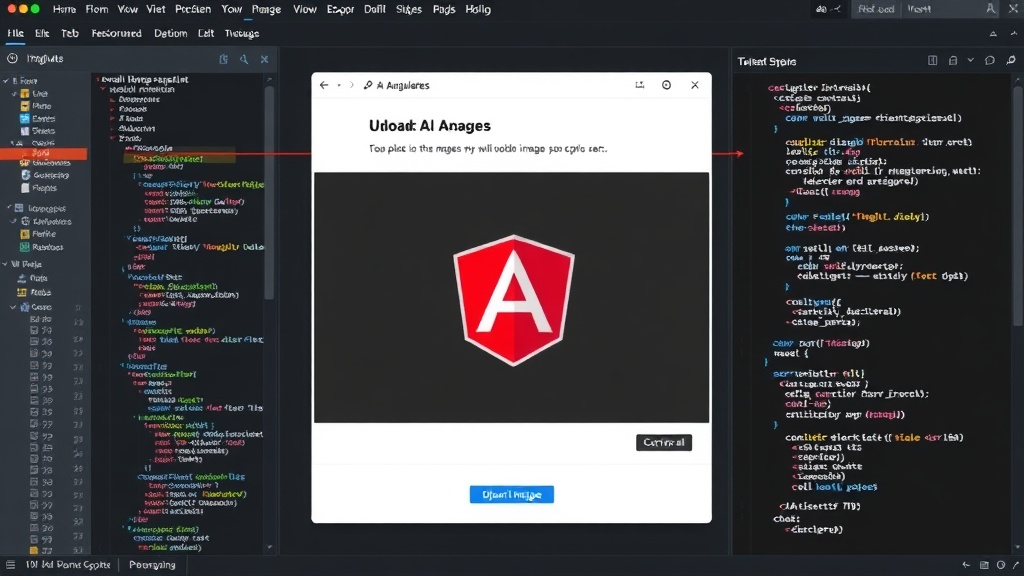This screenshot has width=1024, height=576.
Task: Click the letter A icon at top right
Action: coord(991,8)
